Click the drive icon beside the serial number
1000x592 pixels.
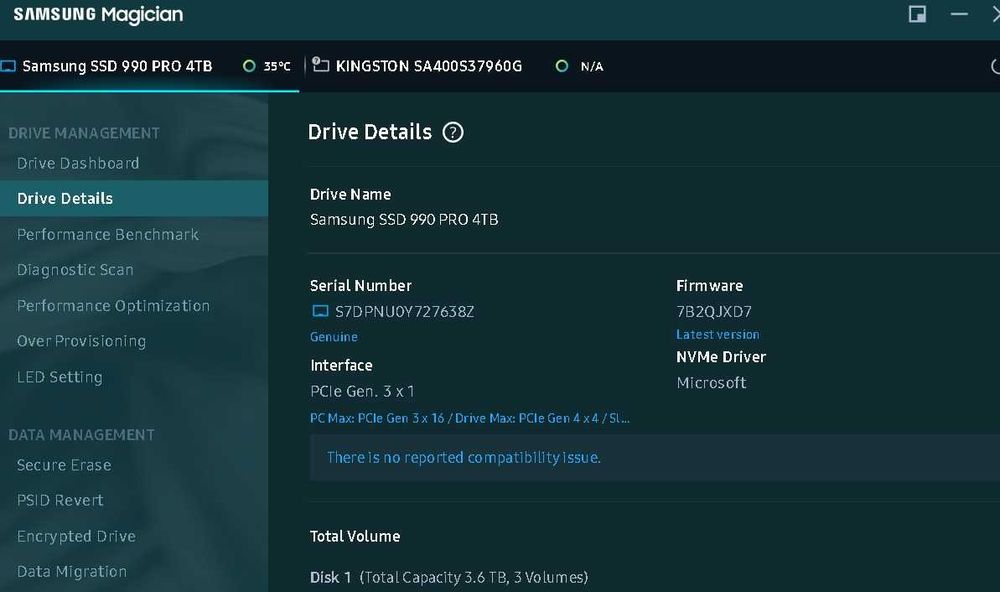click(x=320, y=311)
